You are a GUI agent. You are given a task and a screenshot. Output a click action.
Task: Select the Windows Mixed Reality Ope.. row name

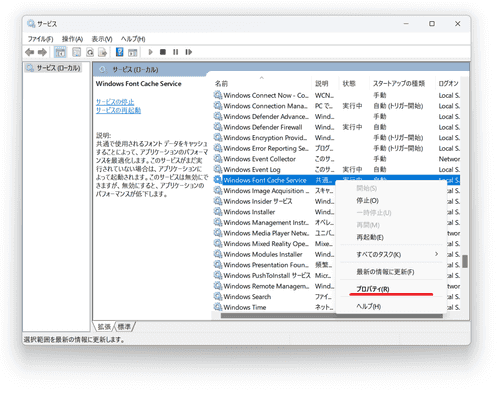[x=266, y=244]
